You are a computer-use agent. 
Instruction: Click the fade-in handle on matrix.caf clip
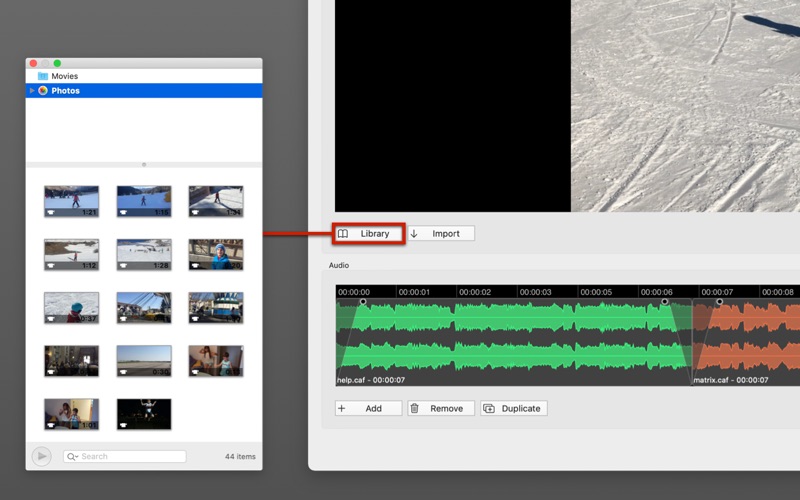tap(719, 302)
